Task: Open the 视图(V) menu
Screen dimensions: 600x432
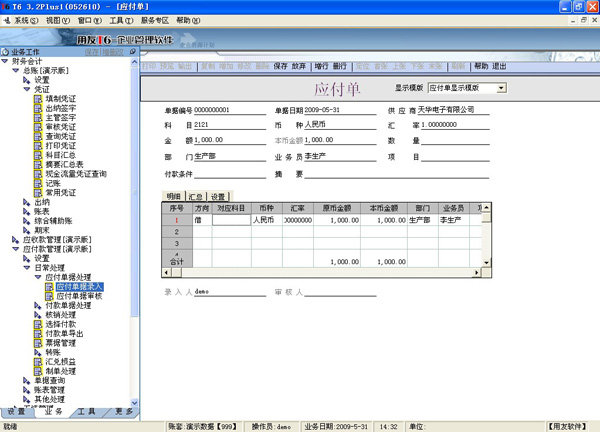Action: (x=58, y=21)
